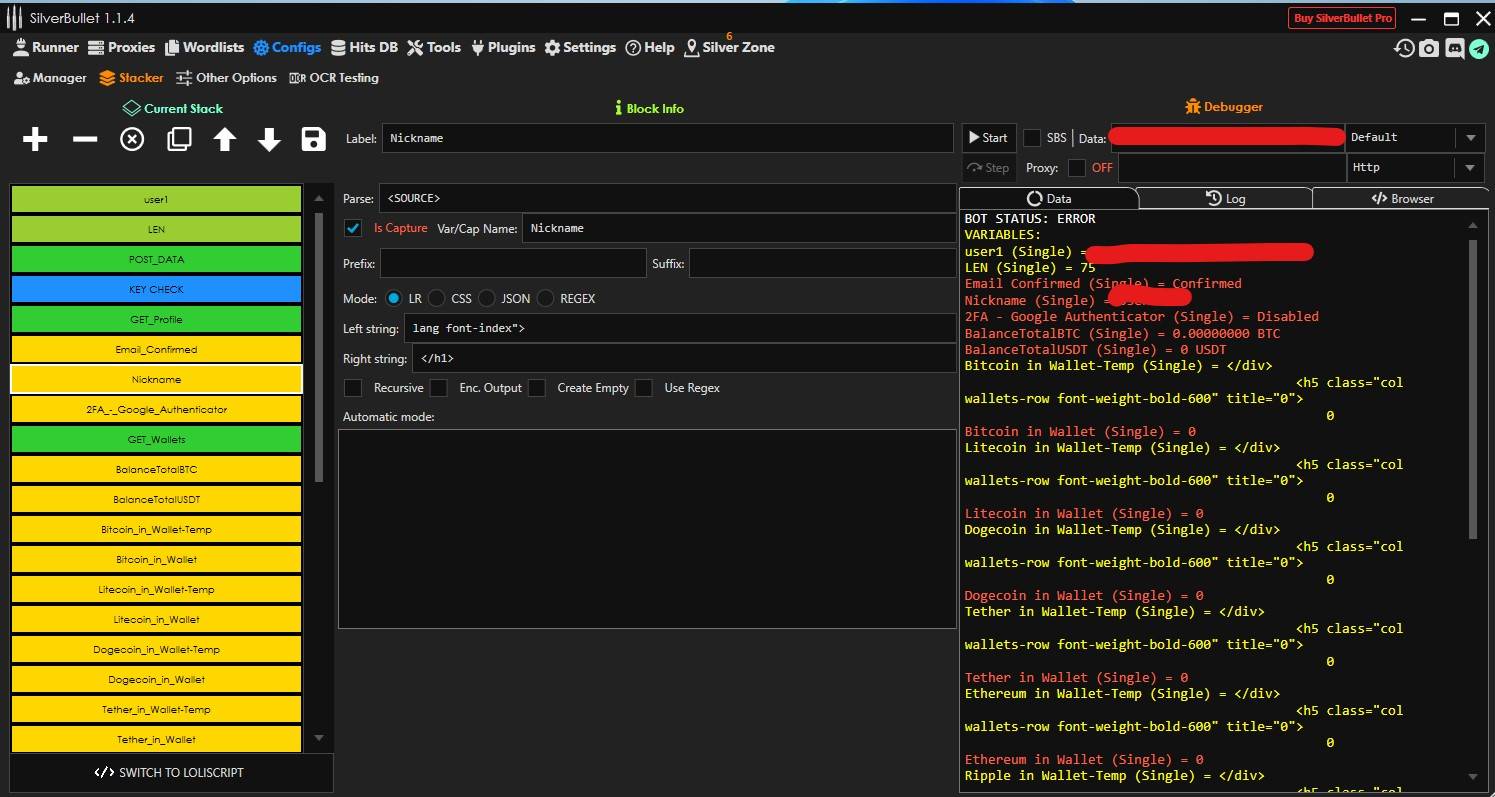The height and width of the screenshot is (797, 1495).
Task: Select the user1 block in stack
Action: click(x=156, y=199)
